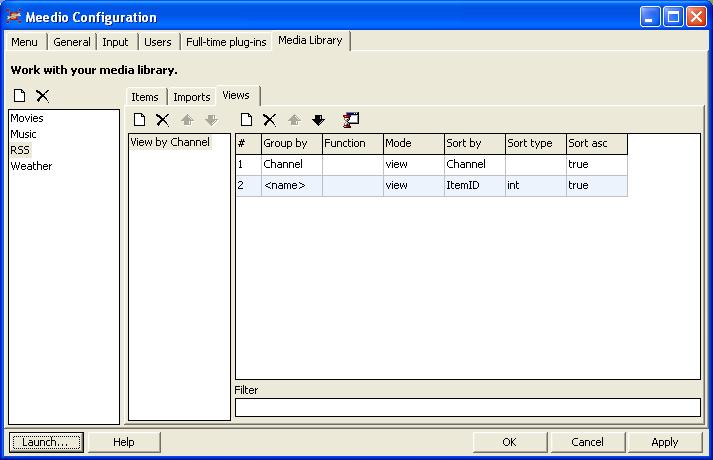The height and width of the screenshot is (460, 713).
Task: Click new library icon above Movies list
Action: 20,96
